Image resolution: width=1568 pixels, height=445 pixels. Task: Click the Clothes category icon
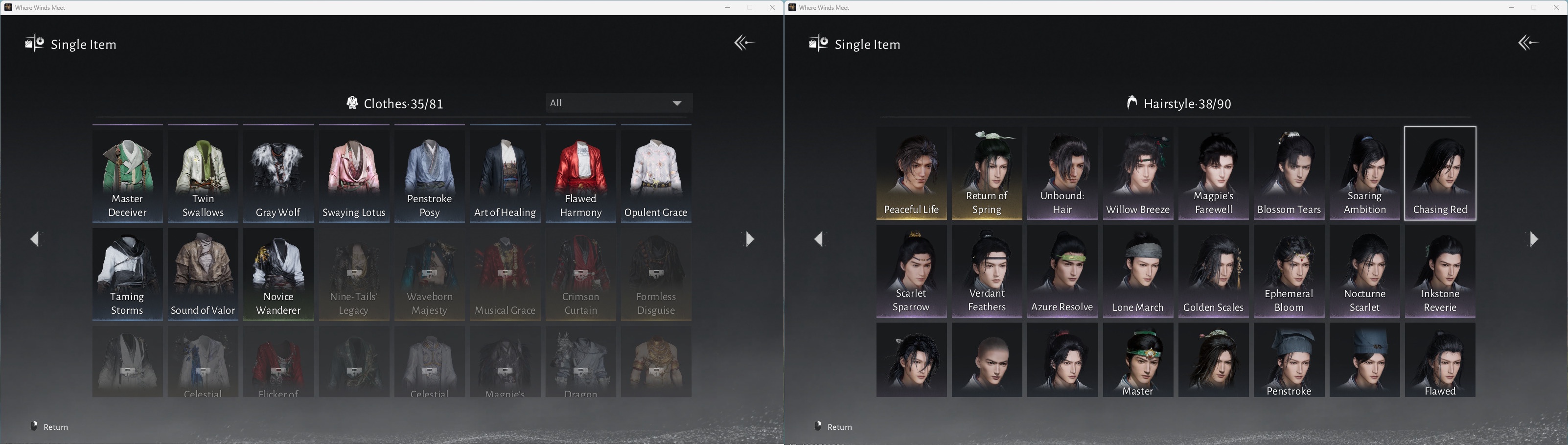tap(352, 103)
